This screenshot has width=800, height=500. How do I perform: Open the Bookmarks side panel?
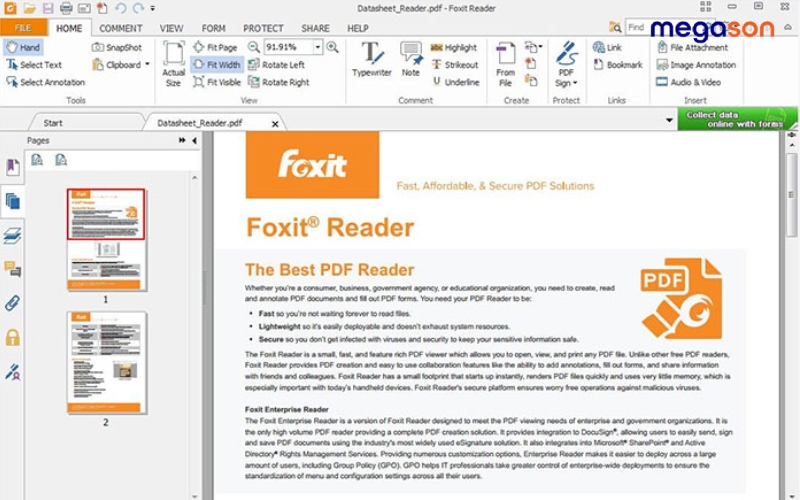(x=12, y=167)
